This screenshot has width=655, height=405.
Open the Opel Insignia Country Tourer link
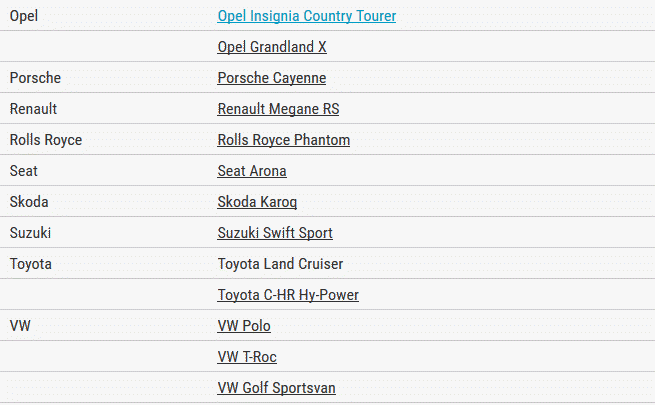tap(306, 16)
